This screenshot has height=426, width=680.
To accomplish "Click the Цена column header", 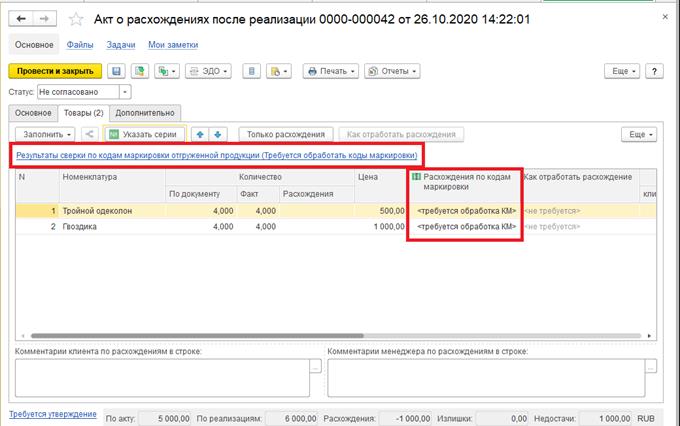I will pos(380,186).
